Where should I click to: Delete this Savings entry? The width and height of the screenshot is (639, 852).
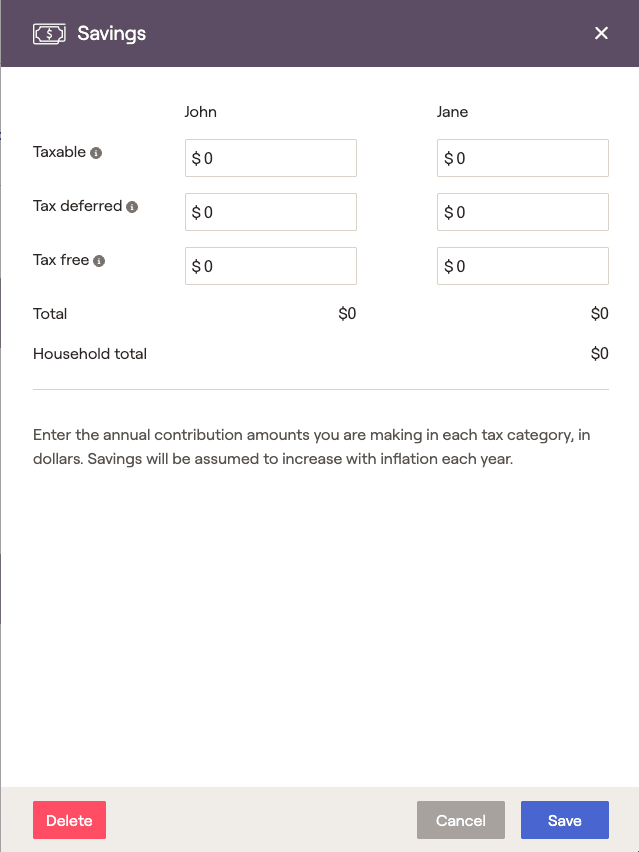[x=70, y=820]
